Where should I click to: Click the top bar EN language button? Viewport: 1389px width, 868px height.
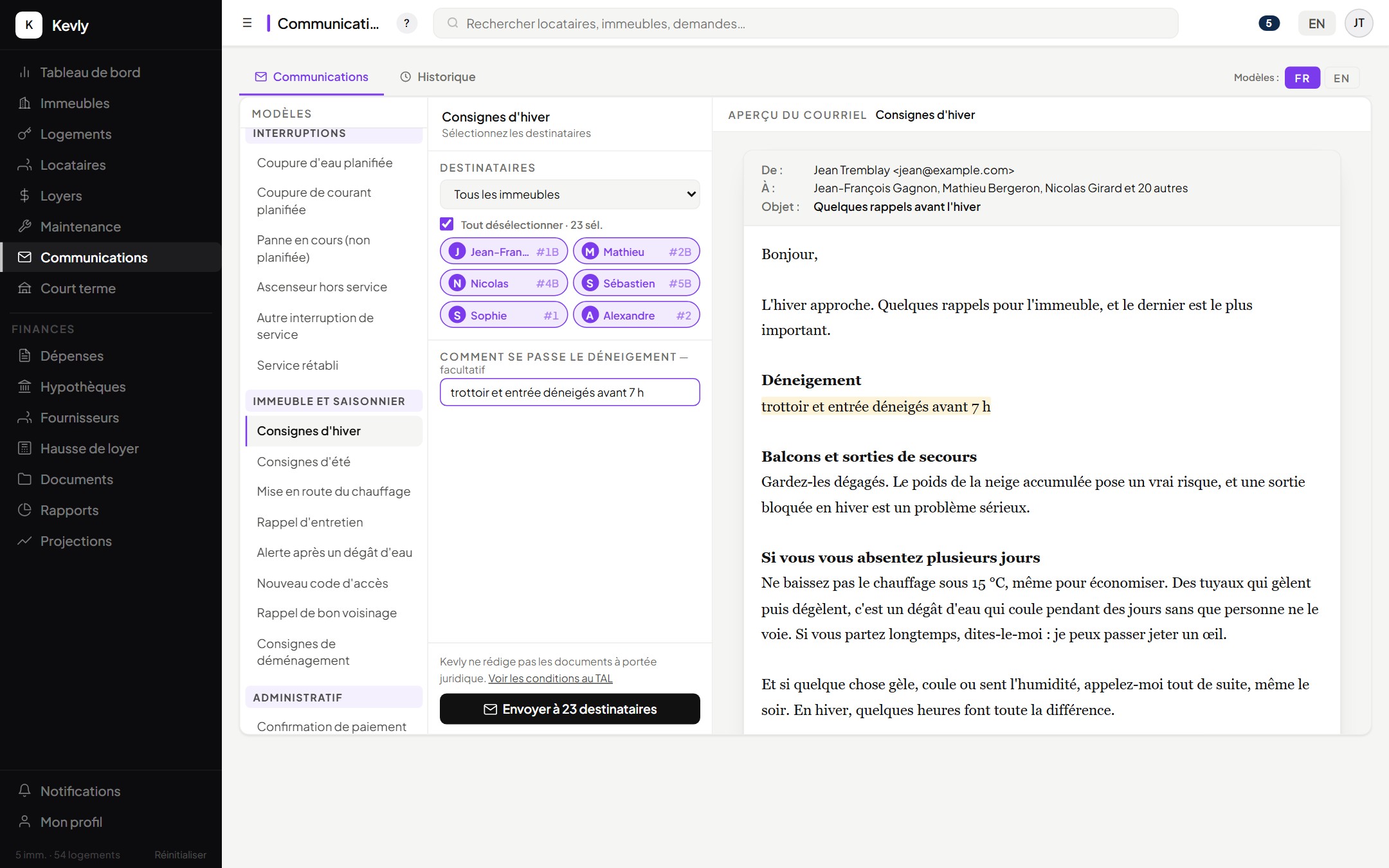(x=1316, y=24)
